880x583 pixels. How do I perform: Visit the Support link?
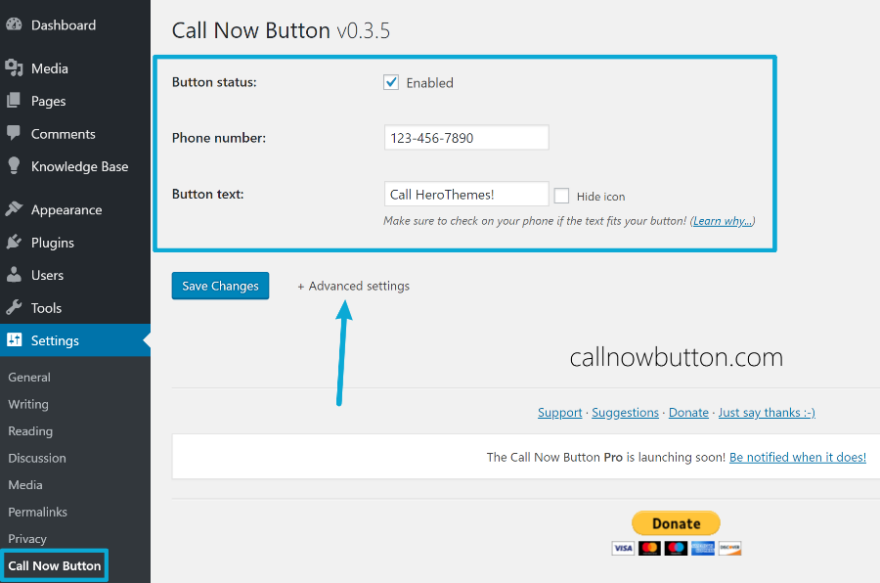coord(559,412)
